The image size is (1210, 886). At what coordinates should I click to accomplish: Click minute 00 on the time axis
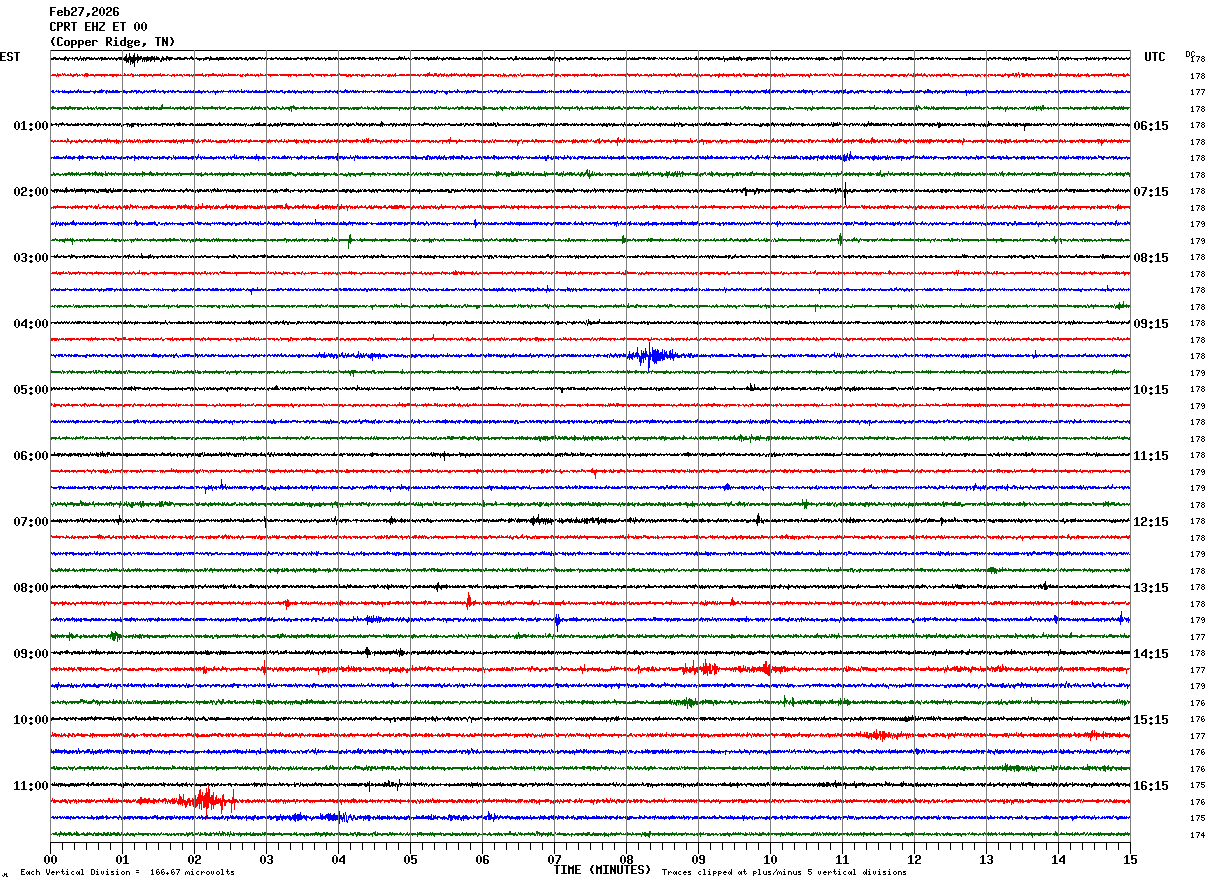(50, 859)
